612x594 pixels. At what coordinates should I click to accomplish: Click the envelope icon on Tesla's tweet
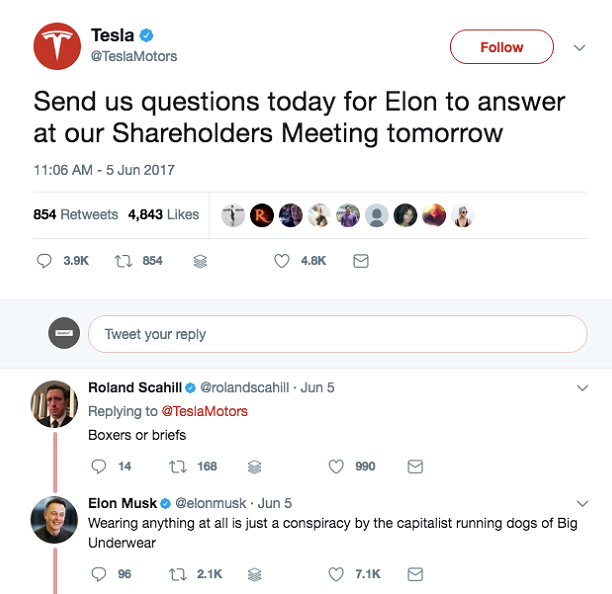pos(361,260)
